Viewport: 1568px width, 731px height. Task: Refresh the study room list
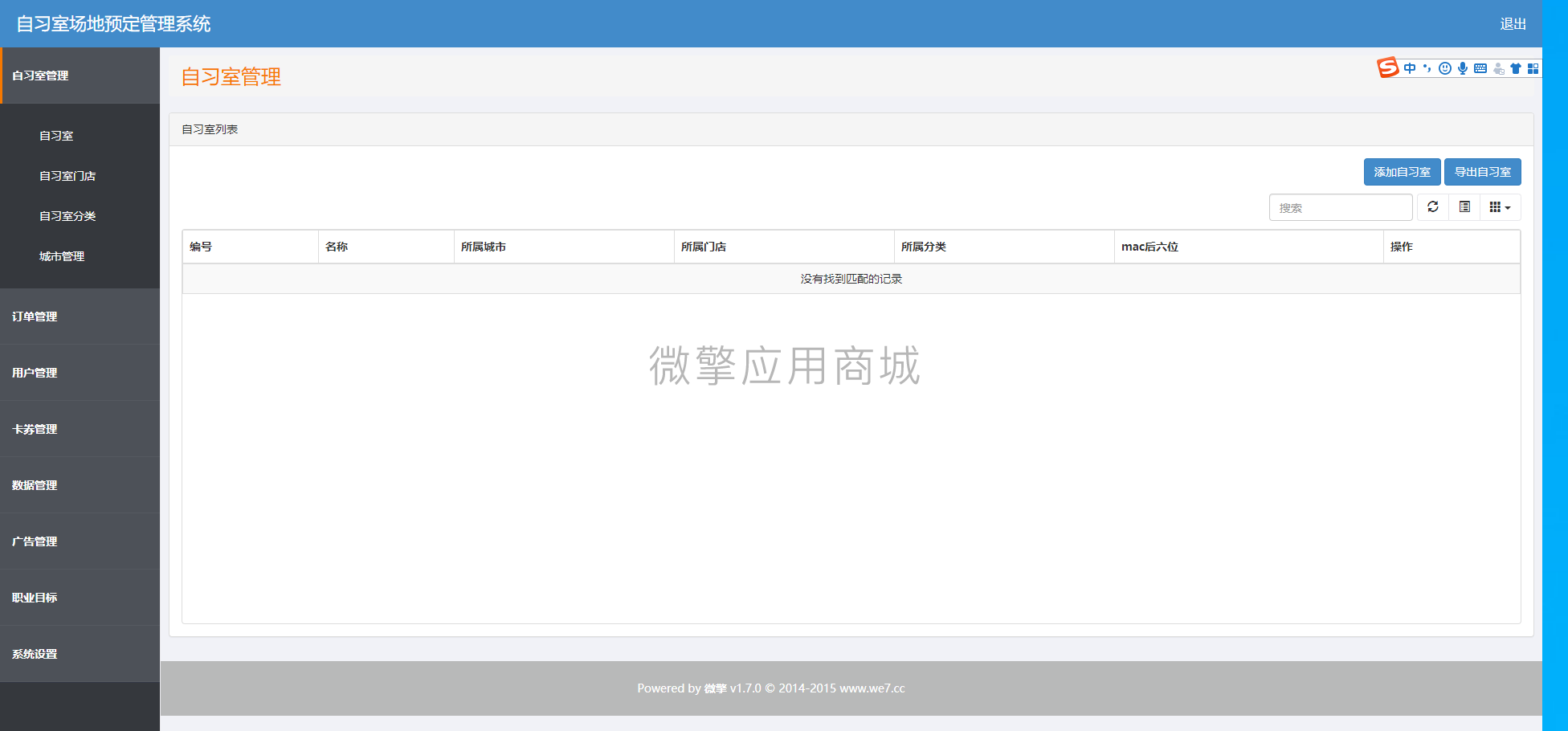coord(1433,207)
